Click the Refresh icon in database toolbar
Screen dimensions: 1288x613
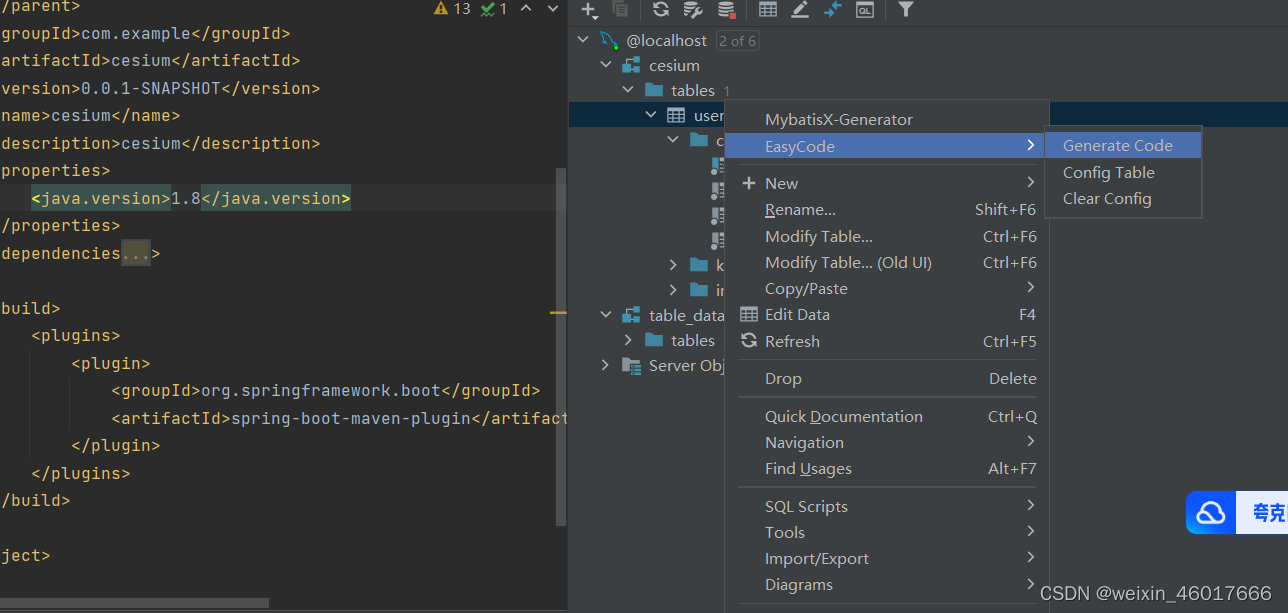pyautogui.click(x=661, y=9)
